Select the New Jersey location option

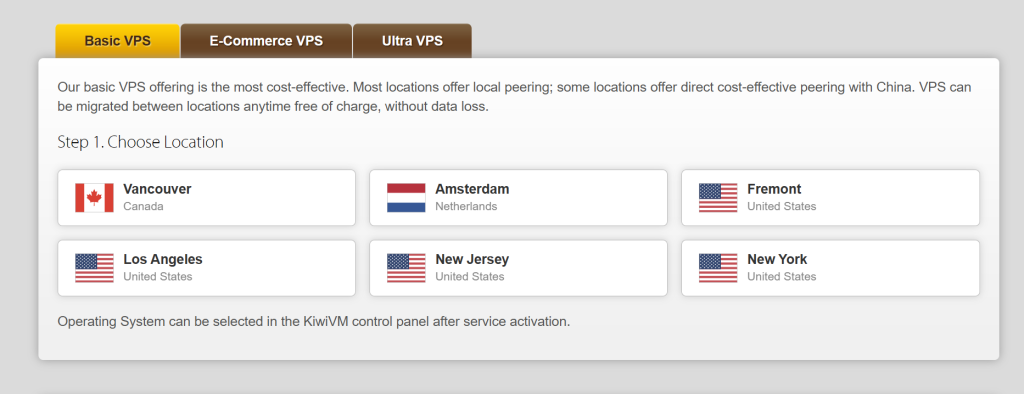(x=519, y=268)
